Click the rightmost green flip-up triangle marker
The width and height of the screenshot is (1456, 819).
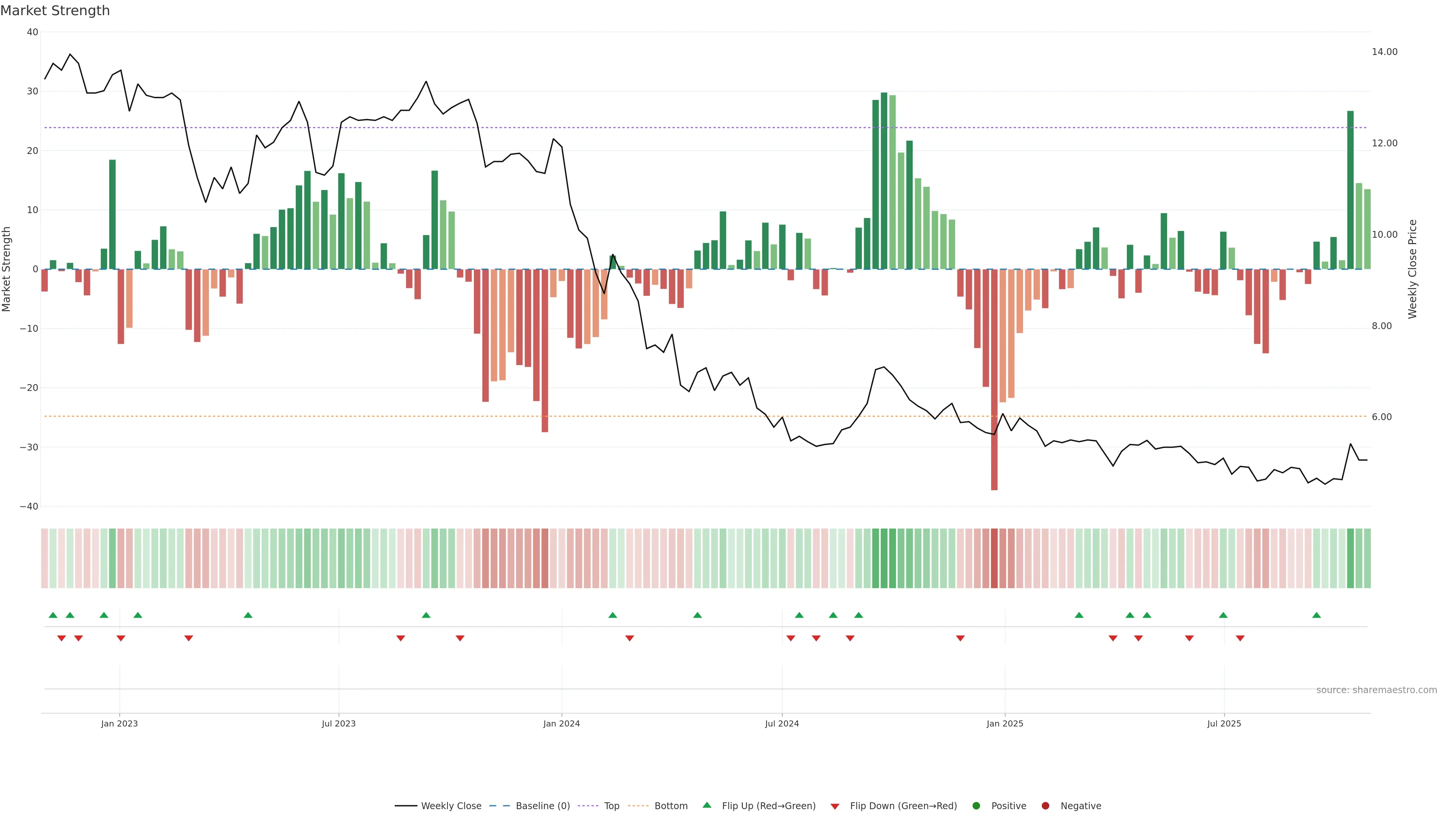[1316, 615]
